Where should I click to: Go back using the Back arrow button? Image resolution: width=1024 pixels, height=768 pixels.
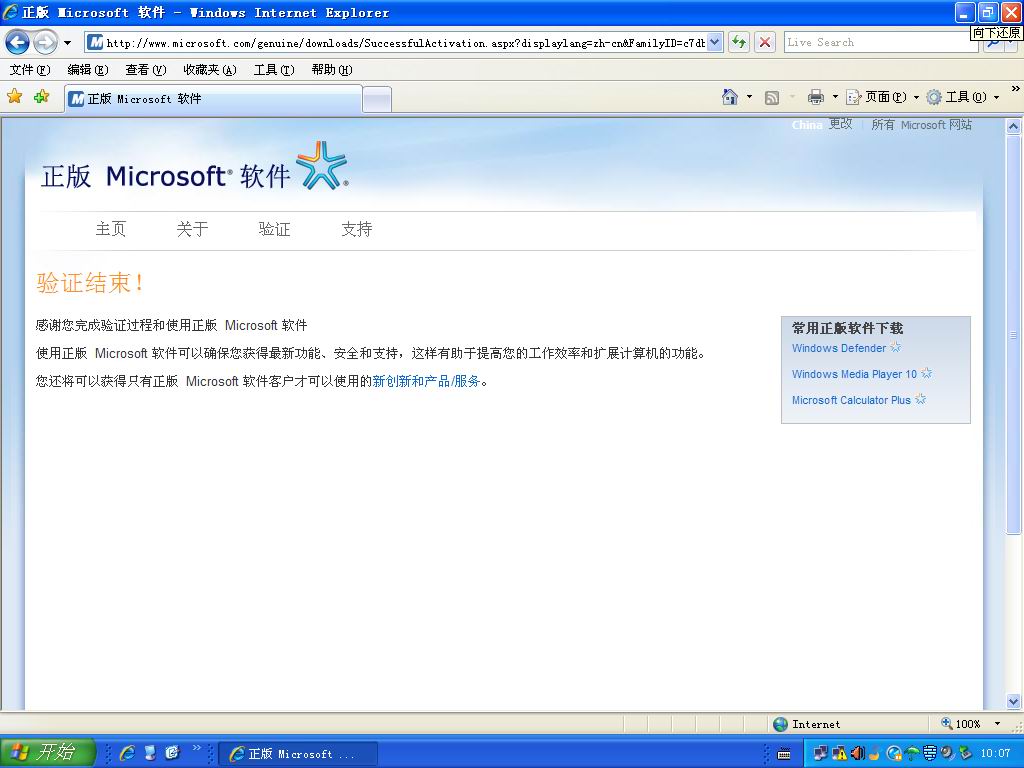[x=17, y=43]
